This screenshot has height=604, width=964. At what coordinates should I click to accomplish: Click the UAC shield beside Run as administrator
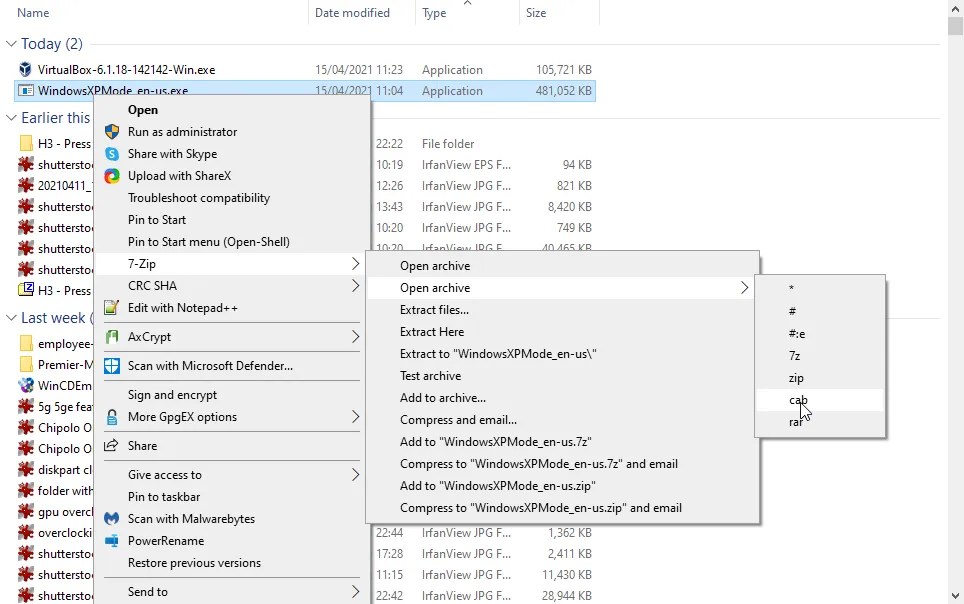point(113,131)
